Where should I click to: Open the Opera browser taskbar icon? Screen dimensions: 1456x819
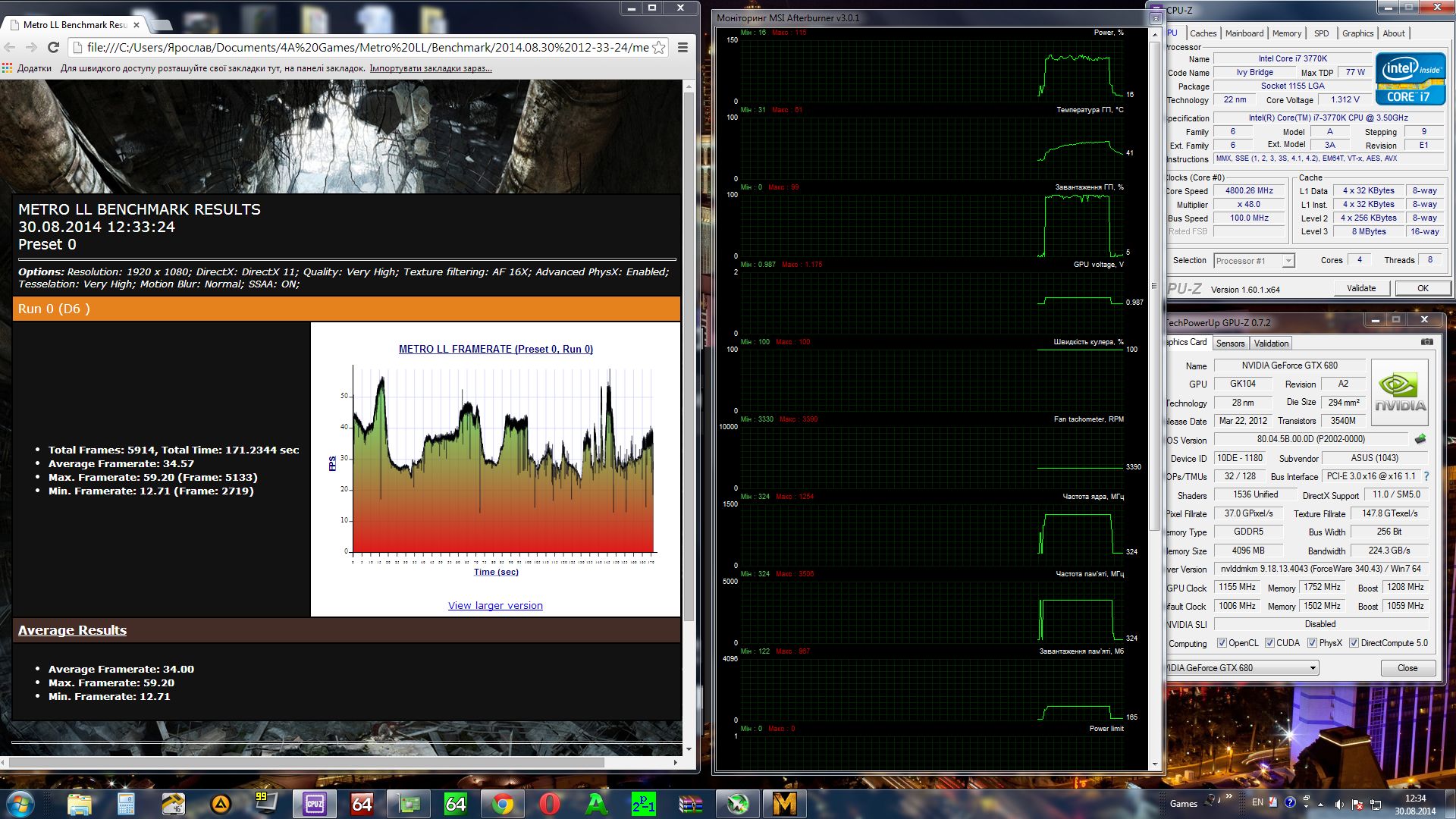[550, 804]
